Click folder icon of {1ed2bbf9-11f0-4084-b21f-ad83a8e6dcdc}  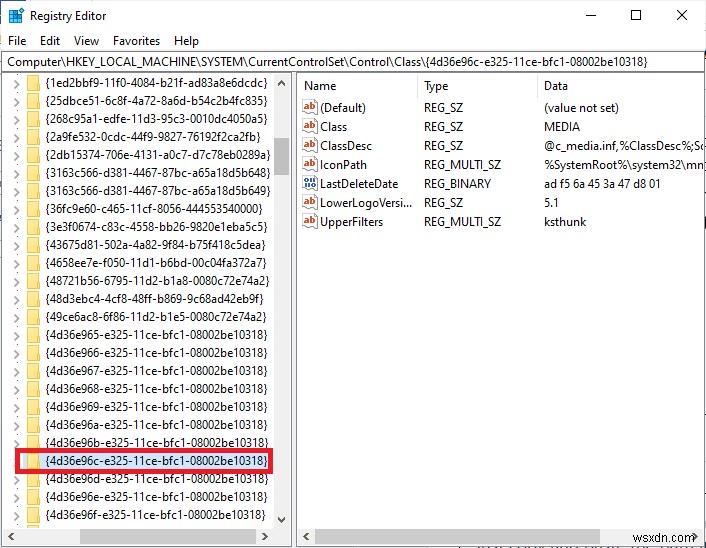[33, 83]
